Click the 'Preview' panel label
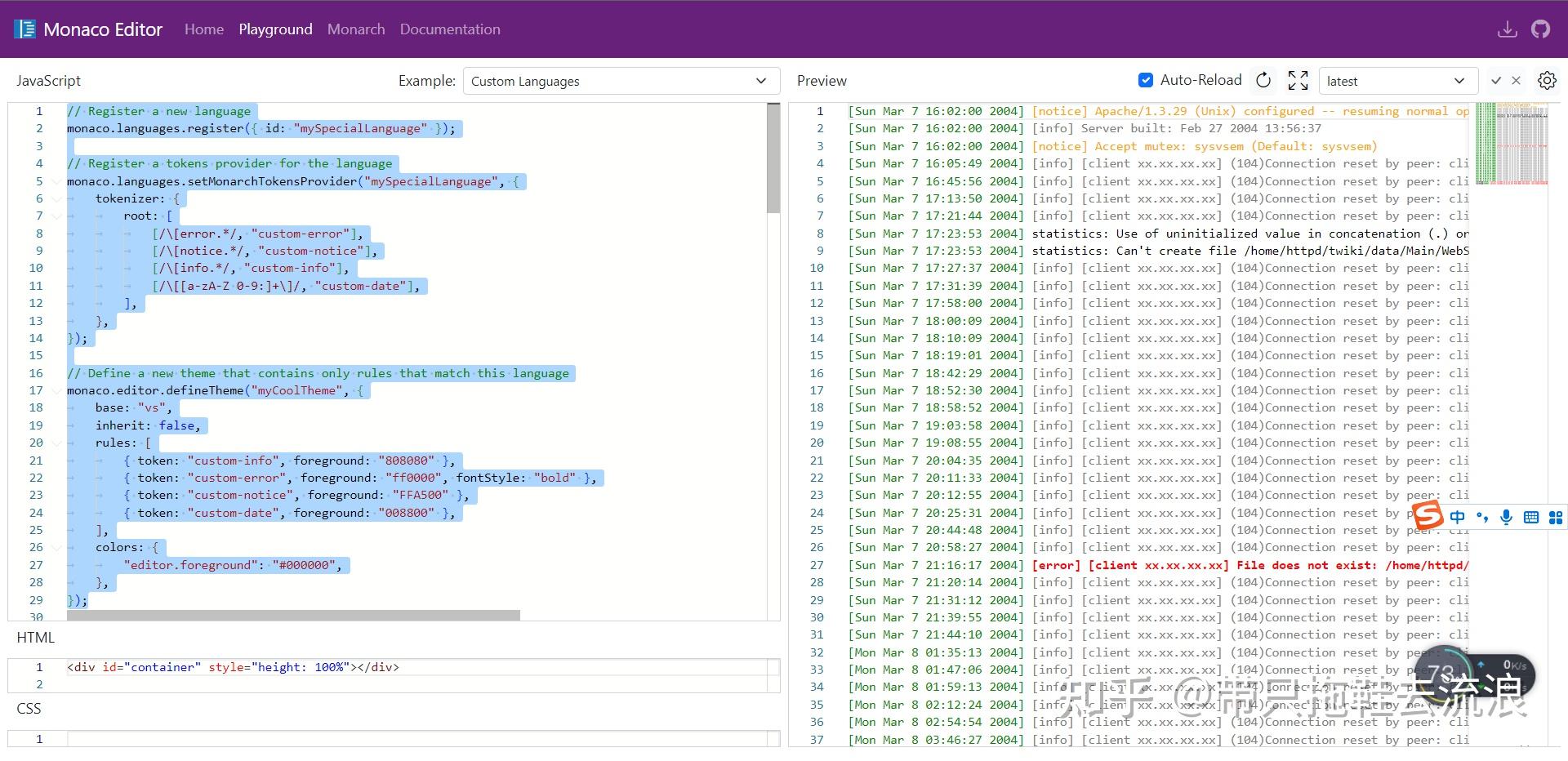 822,81
